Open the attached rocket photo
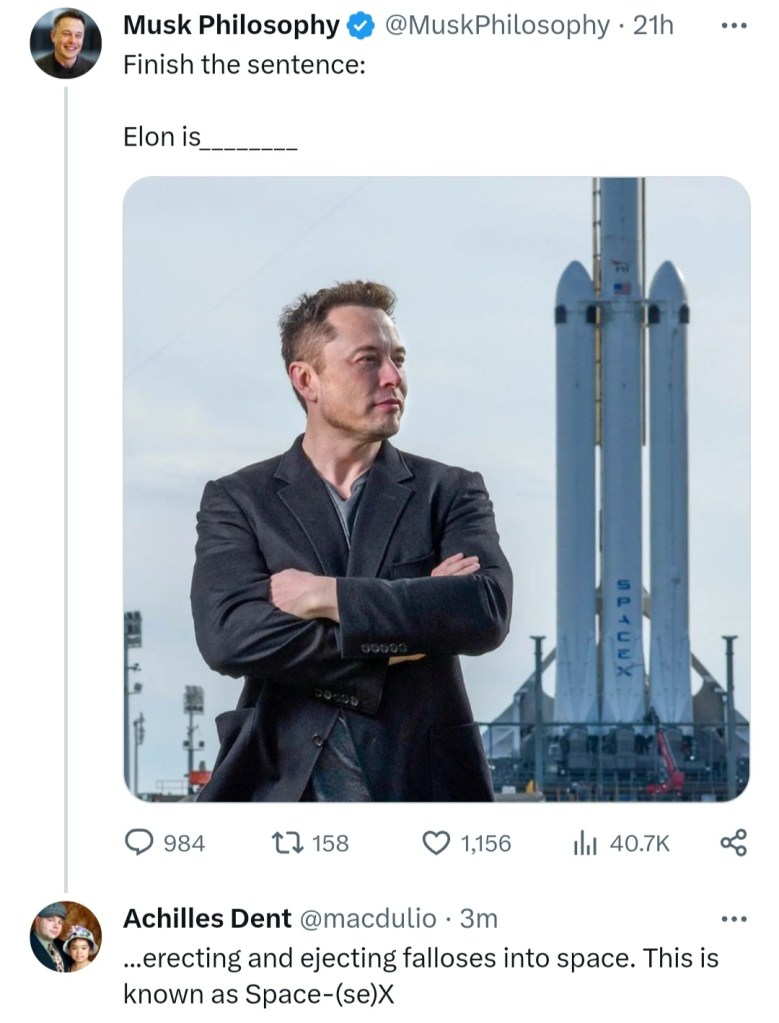Screen dimensions: 779x1023 (436, 489)
